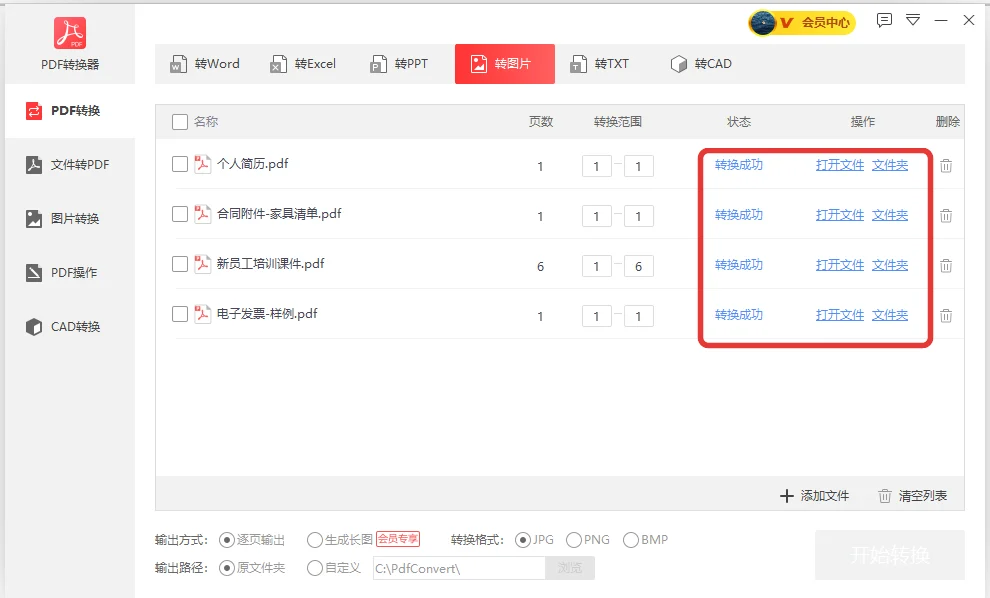Click 添加文件 to add files
This screenshot has width=990, height=598.
point(814,496)
